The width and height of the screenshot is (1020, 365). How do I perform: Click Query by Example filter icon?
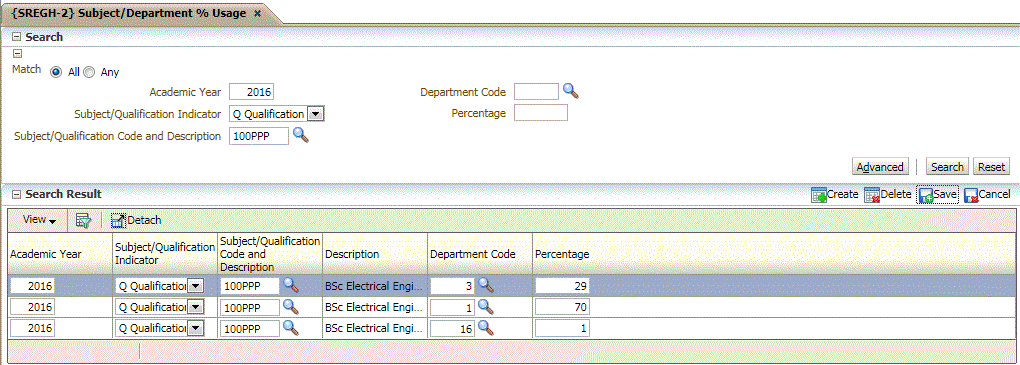(x=83, y=221)
